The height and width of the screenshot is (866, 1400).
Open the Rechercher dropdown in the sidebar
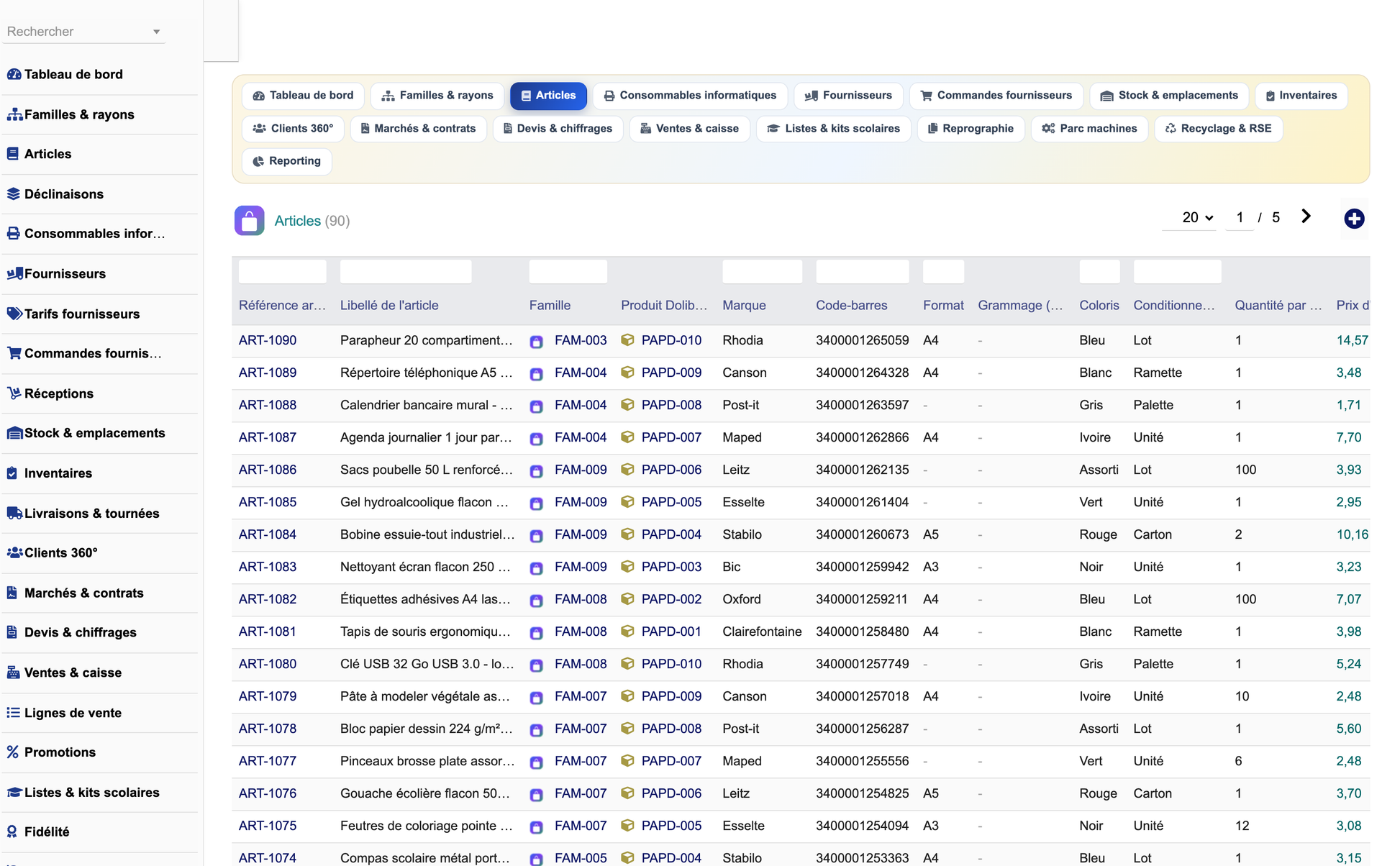coord(83,32)
